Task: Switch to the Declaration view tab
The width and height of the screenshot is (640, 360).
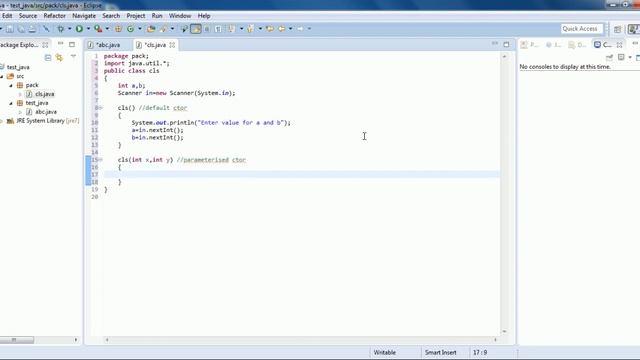Action: (x=578, y=44)
